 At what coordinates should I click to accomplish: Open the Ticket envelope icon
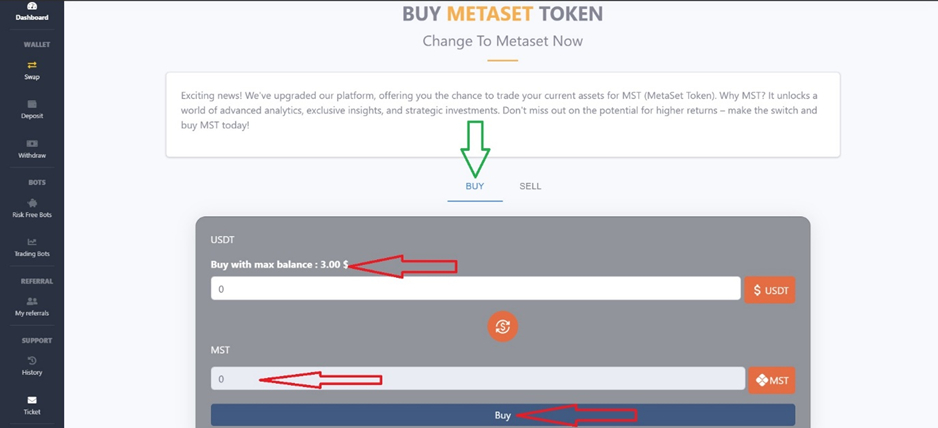pyautogui.click(x=32, y=400)
